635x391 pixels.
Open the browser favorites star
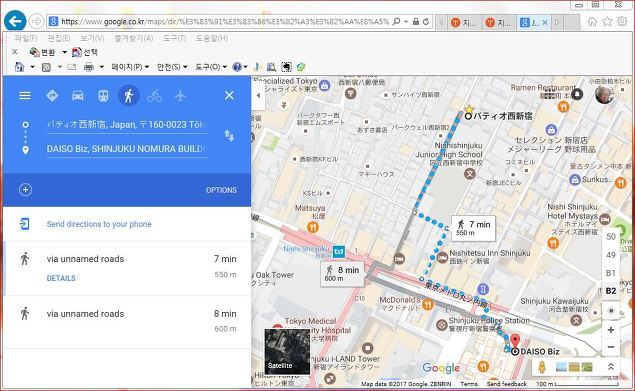point(607,21)
